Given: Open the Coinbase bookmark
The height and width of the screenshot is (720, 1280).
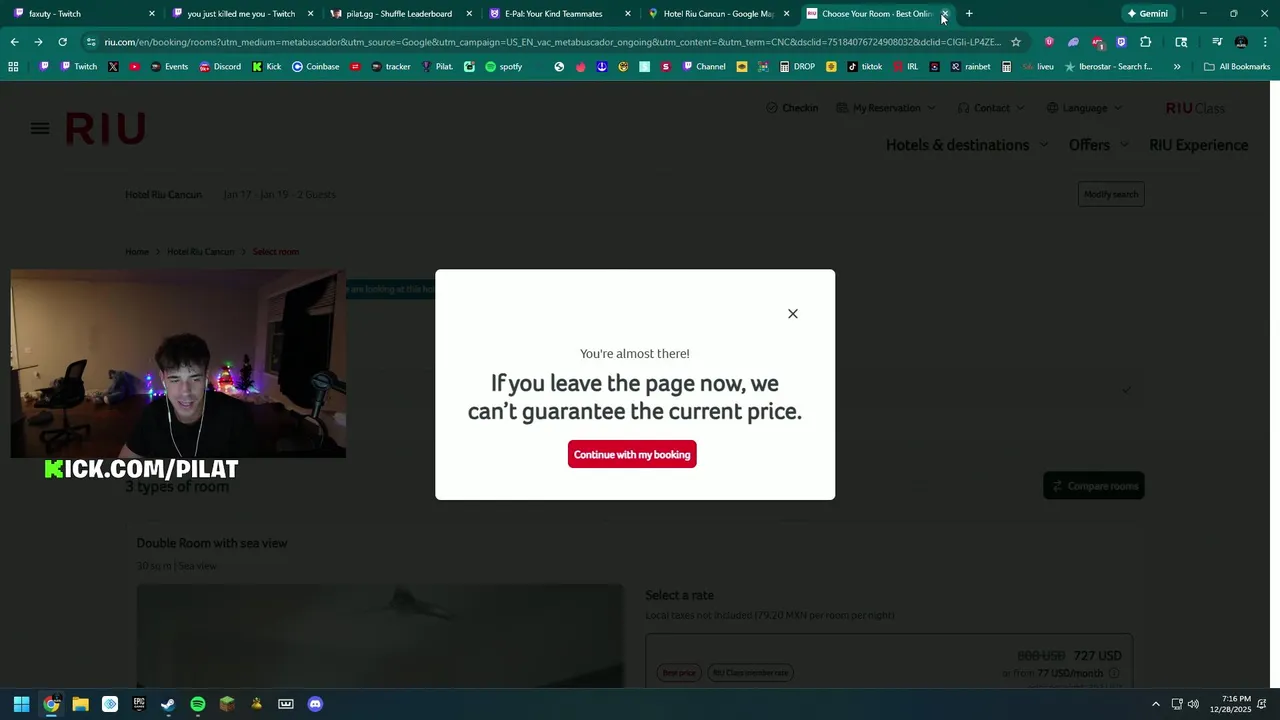Looking at the screenshot, I should click(x=315, y=67).
